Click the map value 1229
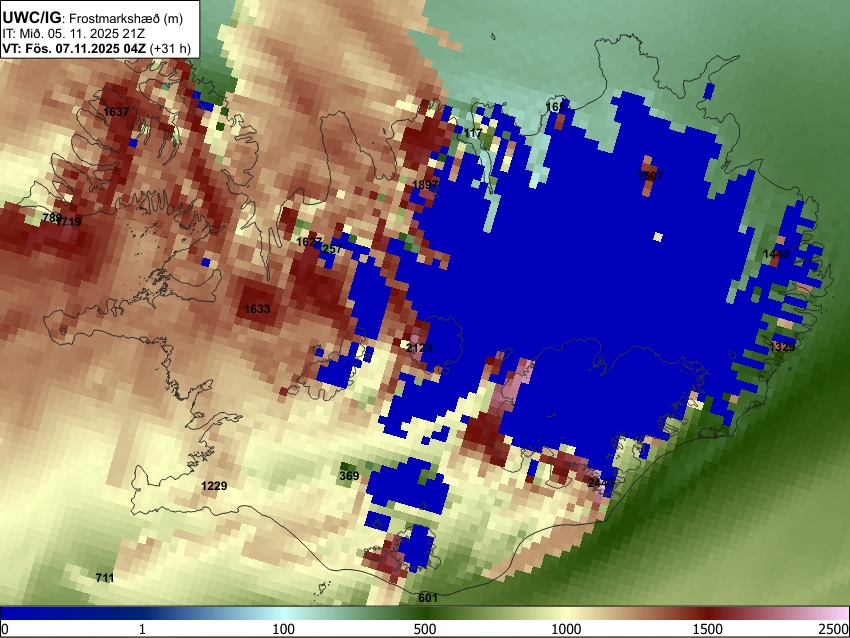The image size is (850, 638). (x=214, y=486)
